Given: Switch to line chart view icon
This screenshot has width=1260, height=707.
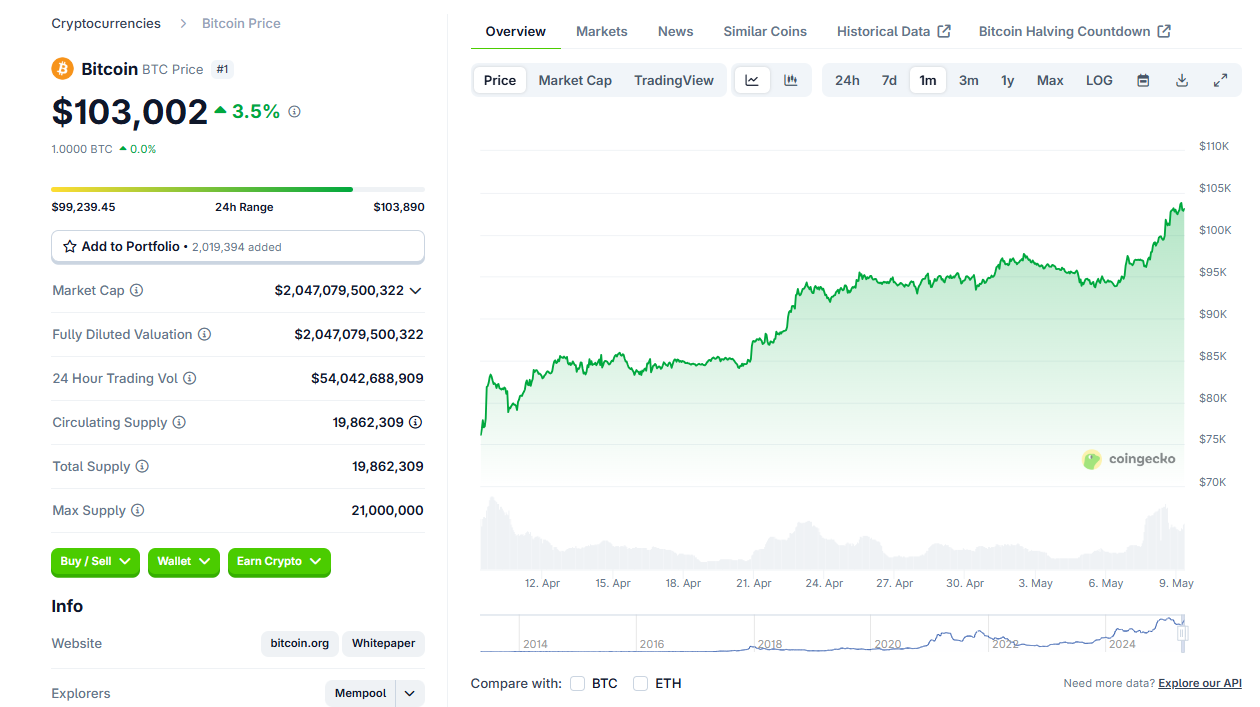Looking at the screenshot, I should click(x=752, y=80).
